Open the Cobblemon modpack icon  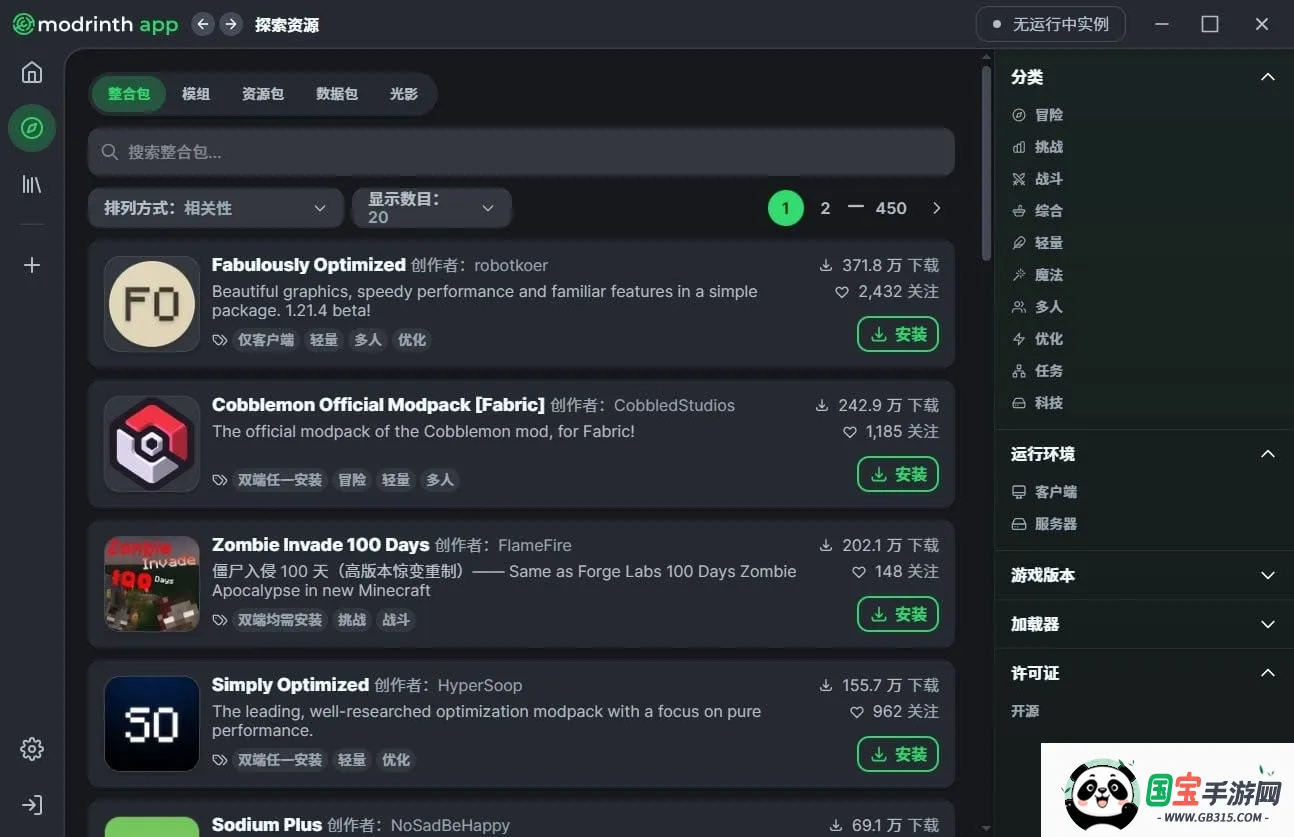[152, 444]
